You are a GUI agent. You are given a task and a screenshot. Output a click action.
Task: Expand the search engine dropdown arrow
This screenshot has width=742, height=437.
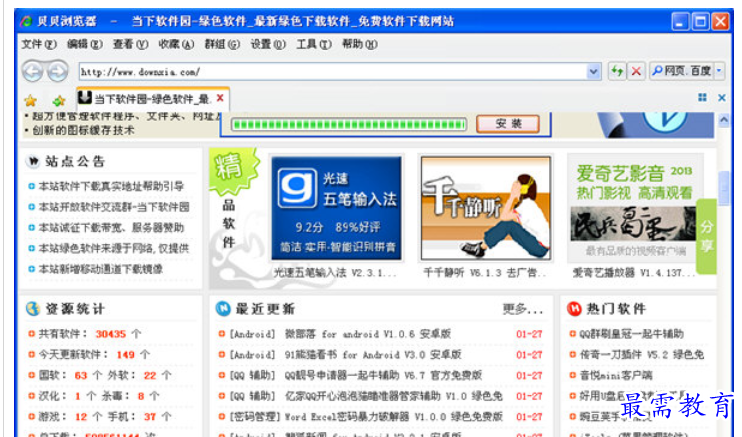click(x=719, y=71)
